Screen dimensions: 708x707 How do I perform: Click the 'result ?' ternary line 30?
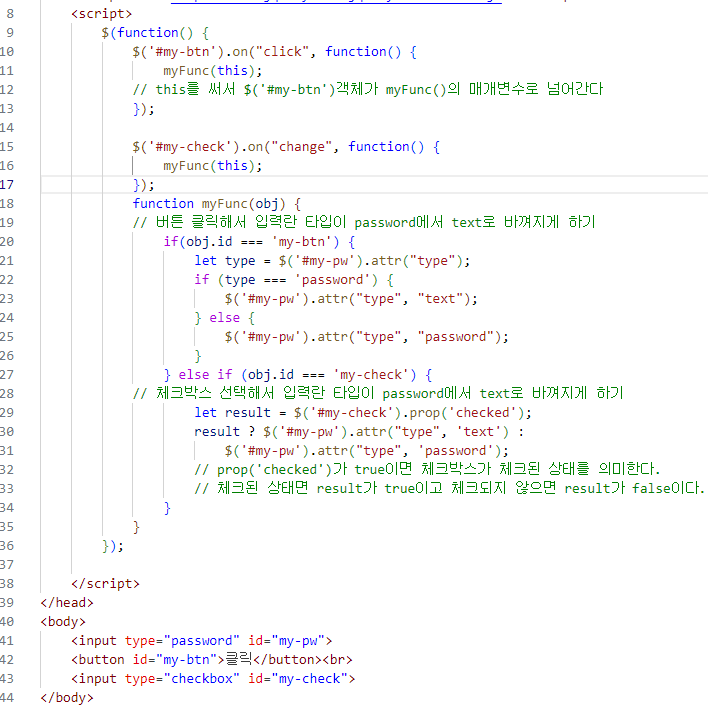(359, 431)
